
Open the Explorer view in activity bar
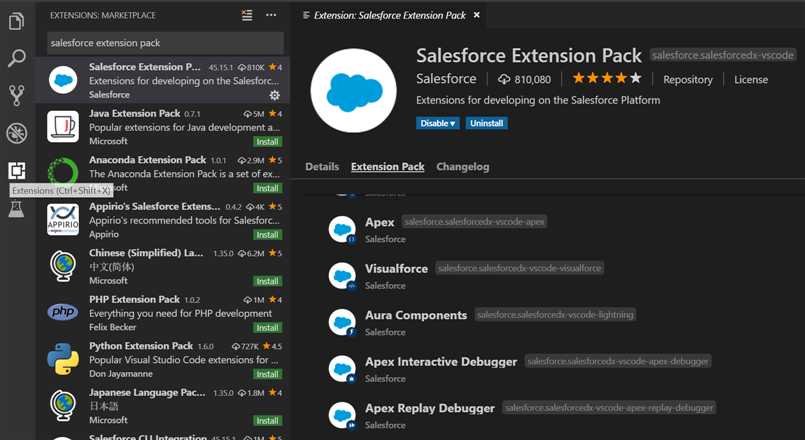pos(16,21)
